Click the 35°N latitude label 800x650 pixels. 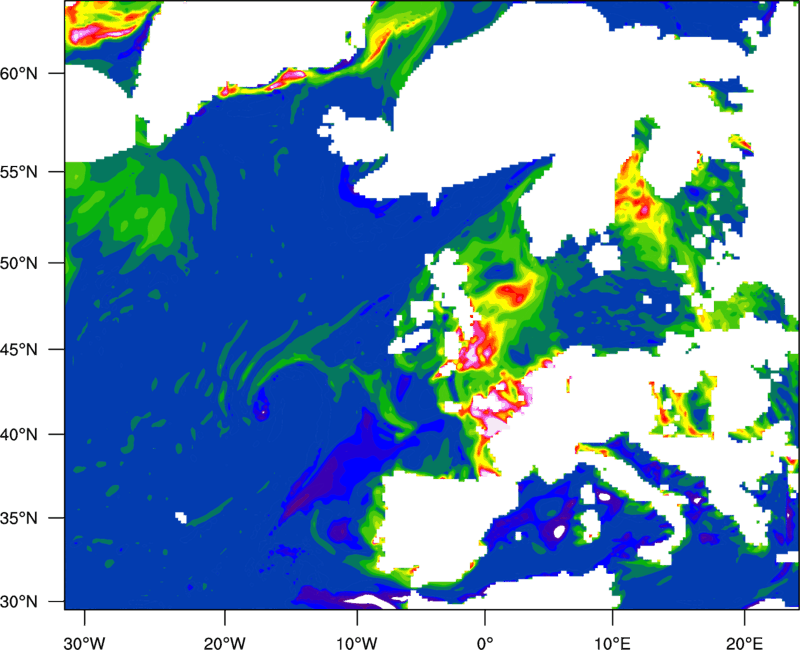(19, 518)
